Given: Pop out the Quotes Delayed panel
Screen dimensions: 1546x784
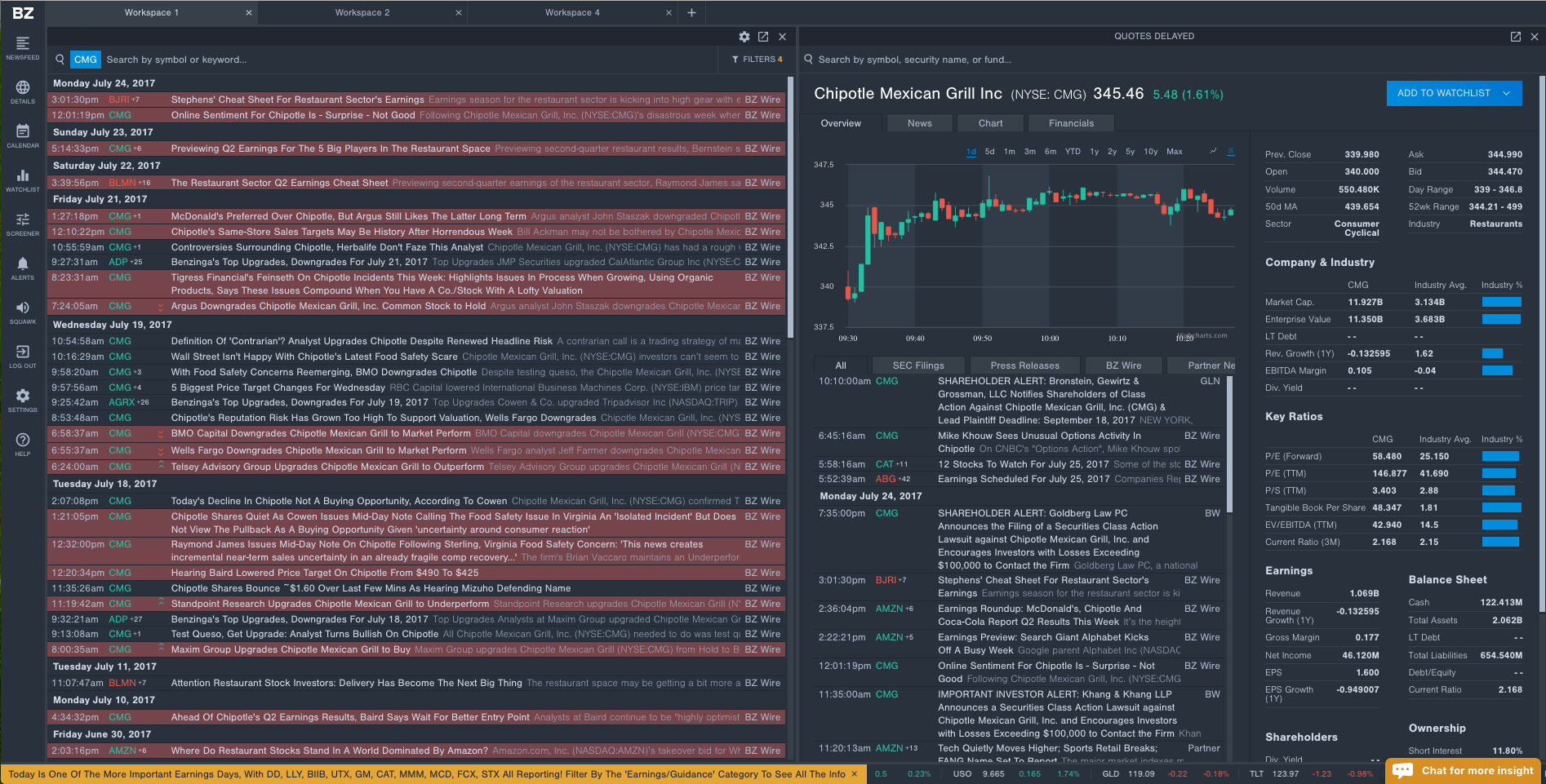Looking at the screenshot, I should pos(1516,37).
